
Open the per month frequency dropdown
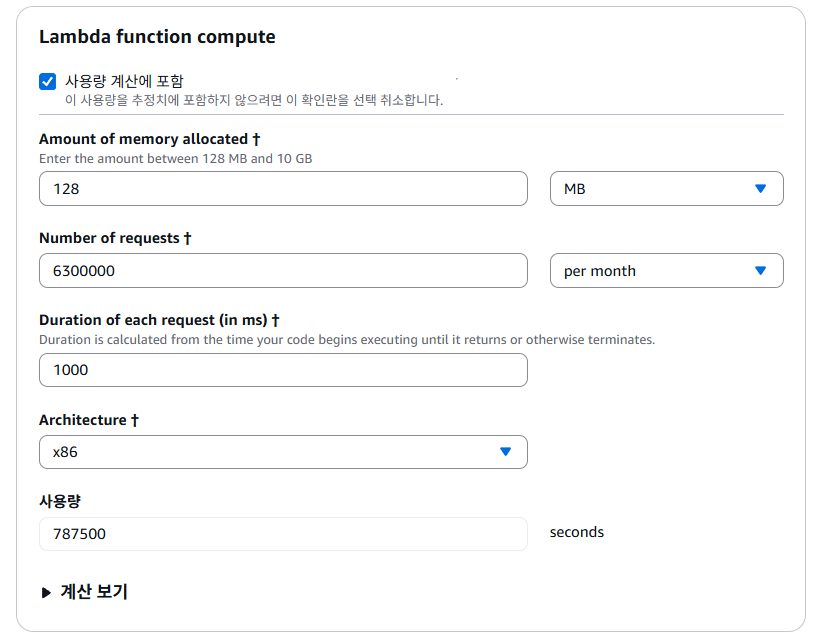tap(666, 270)
